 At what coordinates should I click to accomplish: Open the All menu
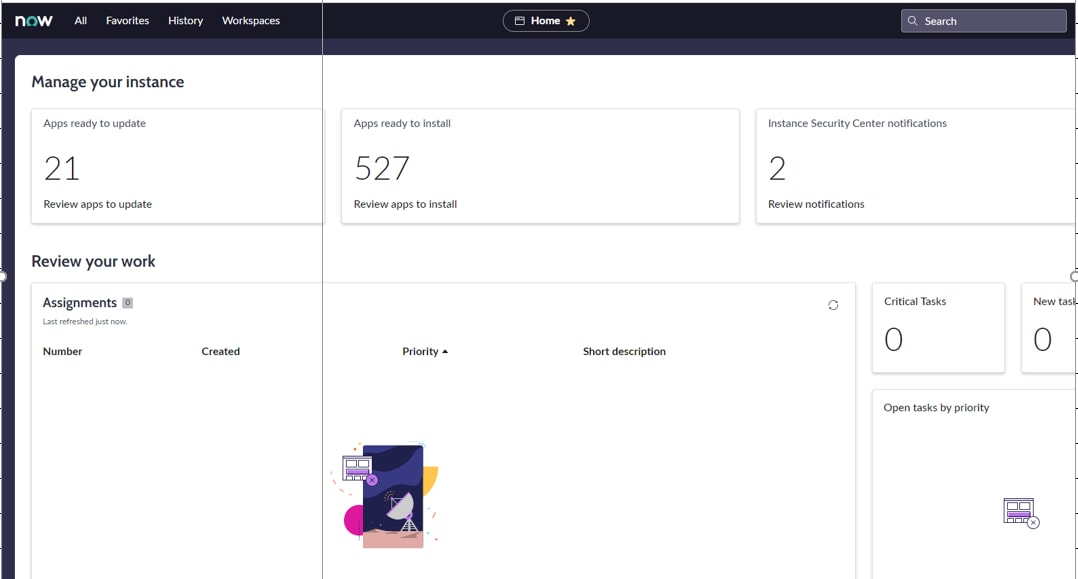(x=80, y=21)
